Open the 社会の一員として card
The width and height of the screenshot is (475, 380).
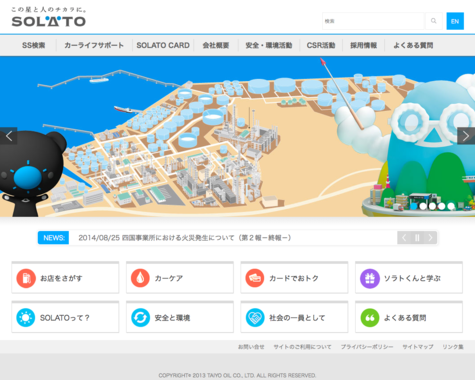click(294, 317)
